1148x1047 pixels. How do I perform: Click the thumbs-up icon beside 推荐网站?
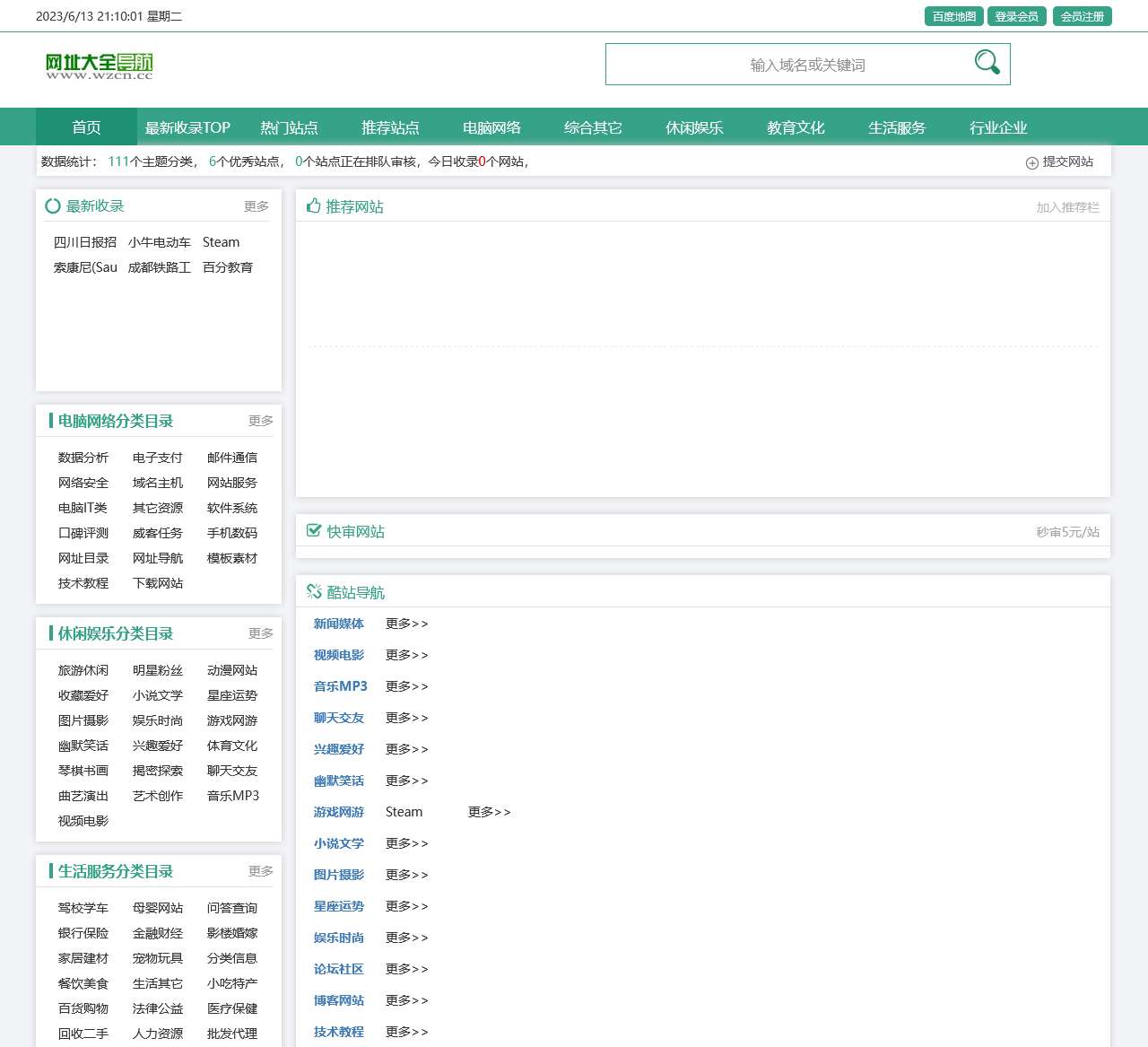[313, 206]
